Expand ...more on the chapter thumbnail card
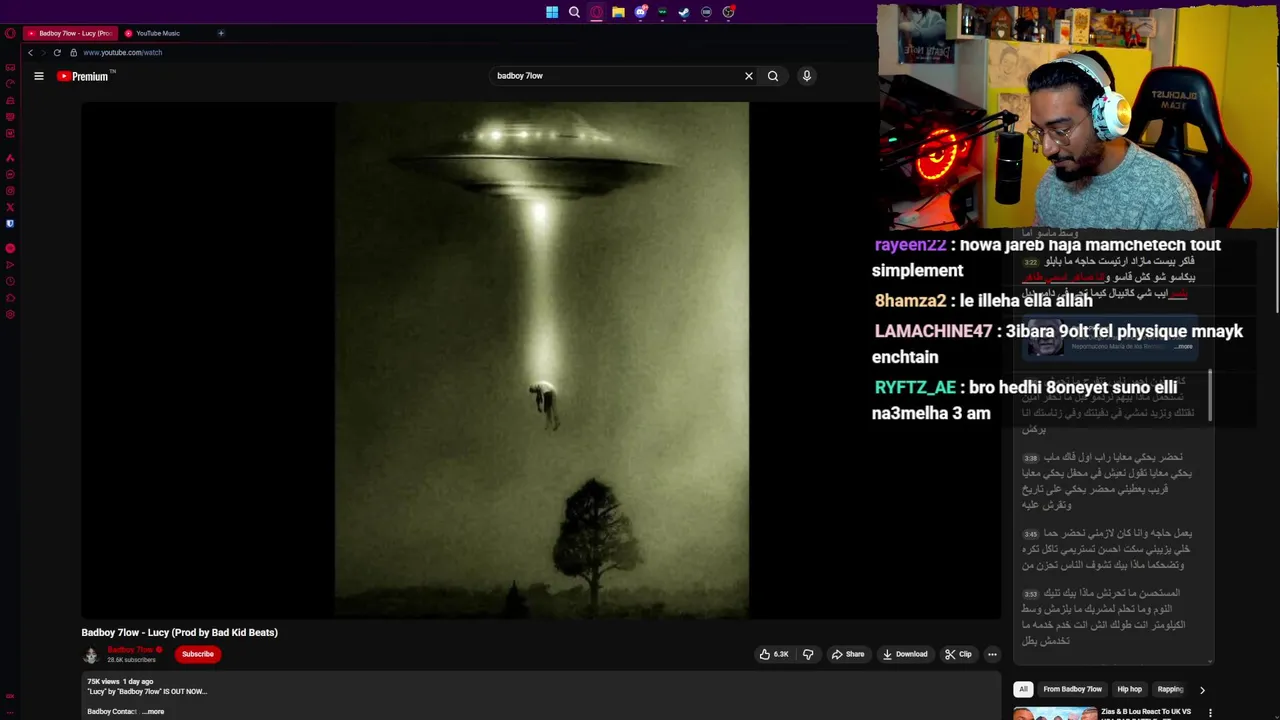The width and height of the screenshot is (1280, 720). (1183, 346)
